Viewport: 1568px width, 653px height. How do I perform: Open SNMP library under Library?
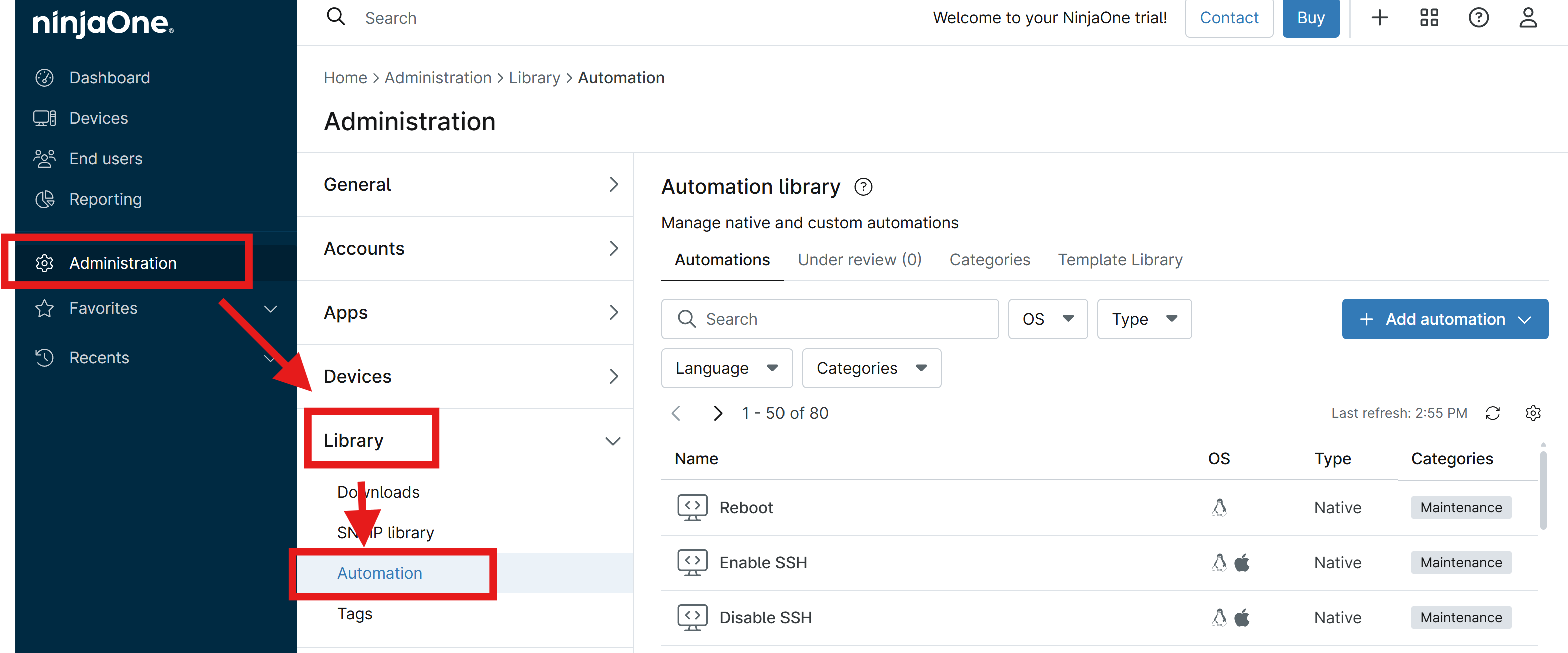click(385, 532)
